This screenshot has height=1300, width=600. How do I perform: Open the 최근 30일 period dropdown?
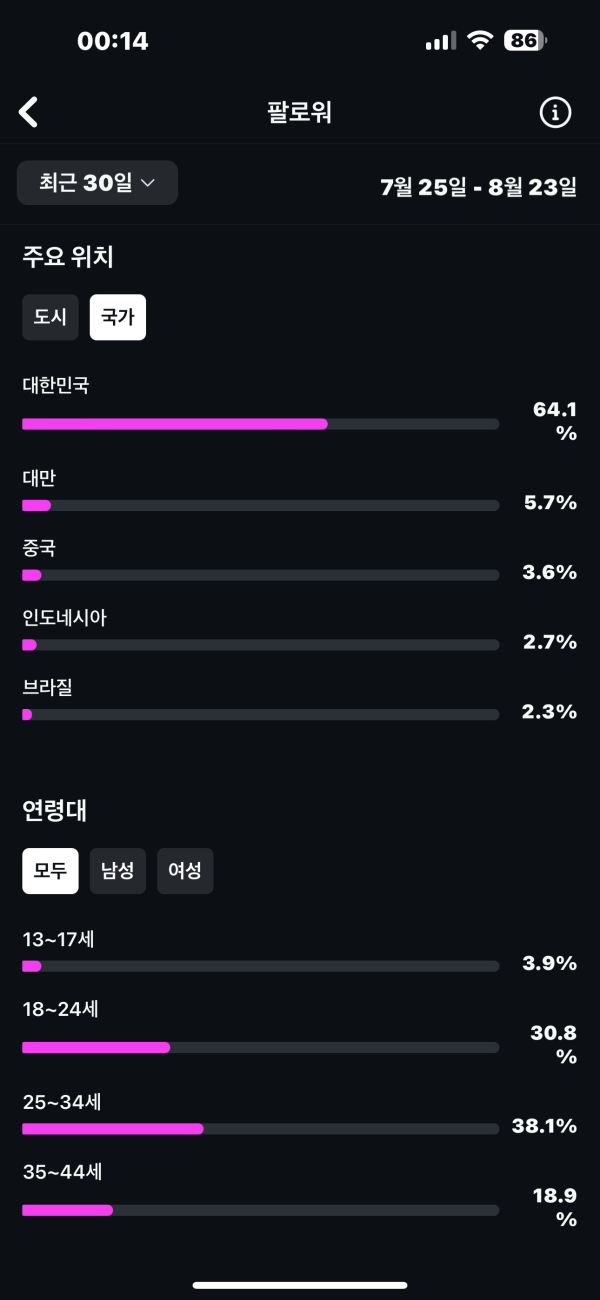97,183
